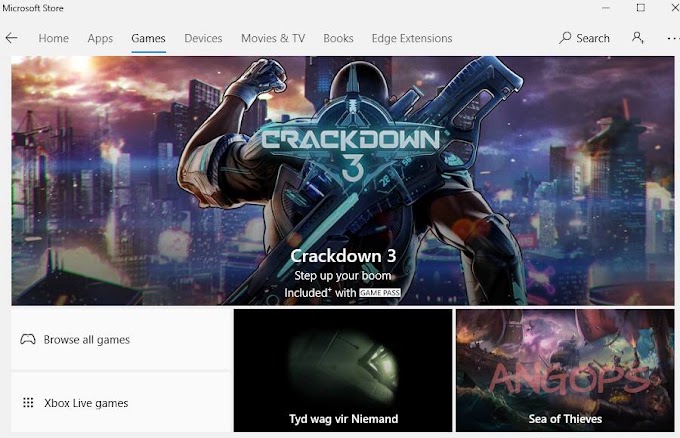Open the user account icon
The height and width of the screenshot is (438, 680).
coord(638,38)
